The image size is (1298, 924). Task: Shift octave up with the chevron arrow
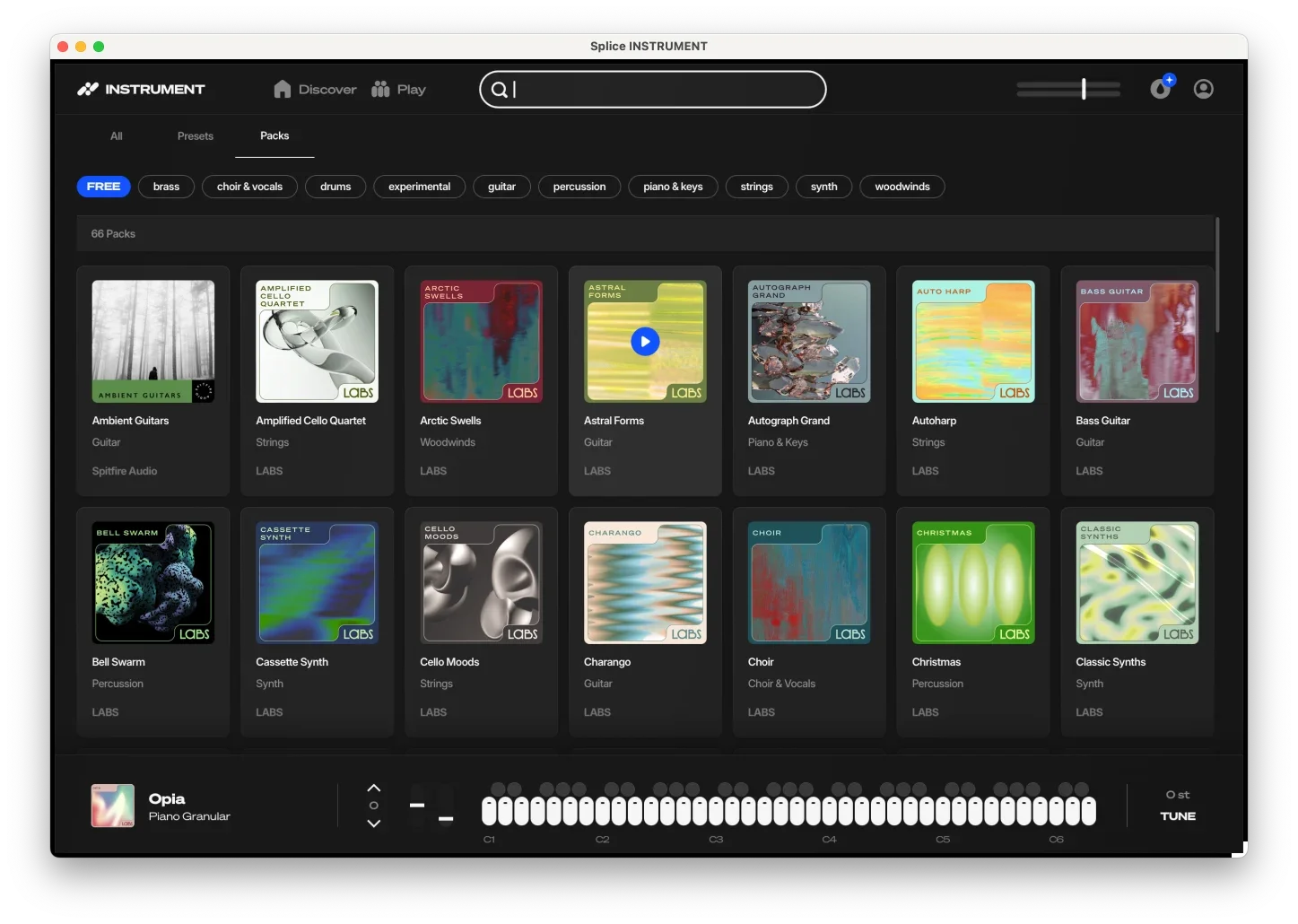click(374, 788)
